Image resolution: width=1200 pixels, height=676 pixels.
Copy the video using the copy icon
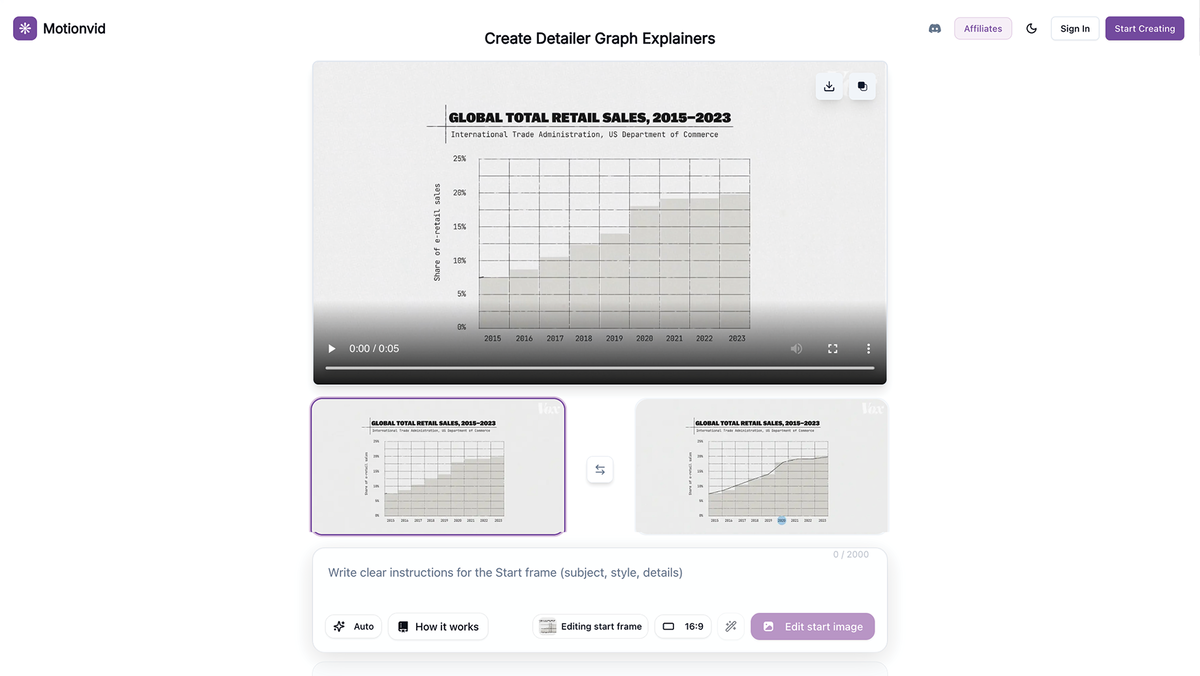tap(862, 86)
